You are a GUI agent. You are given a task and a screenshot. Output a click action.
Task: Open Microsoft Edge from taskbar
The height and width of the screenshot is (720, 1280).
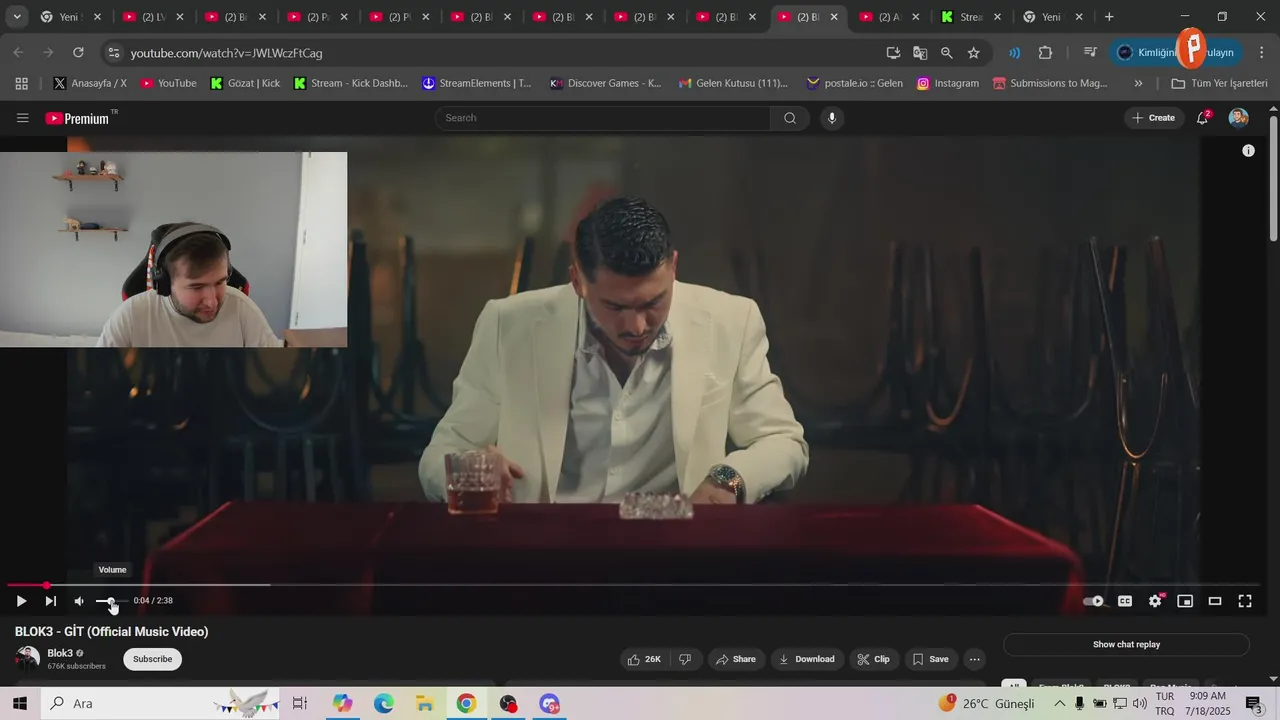(x=384, y=704)
